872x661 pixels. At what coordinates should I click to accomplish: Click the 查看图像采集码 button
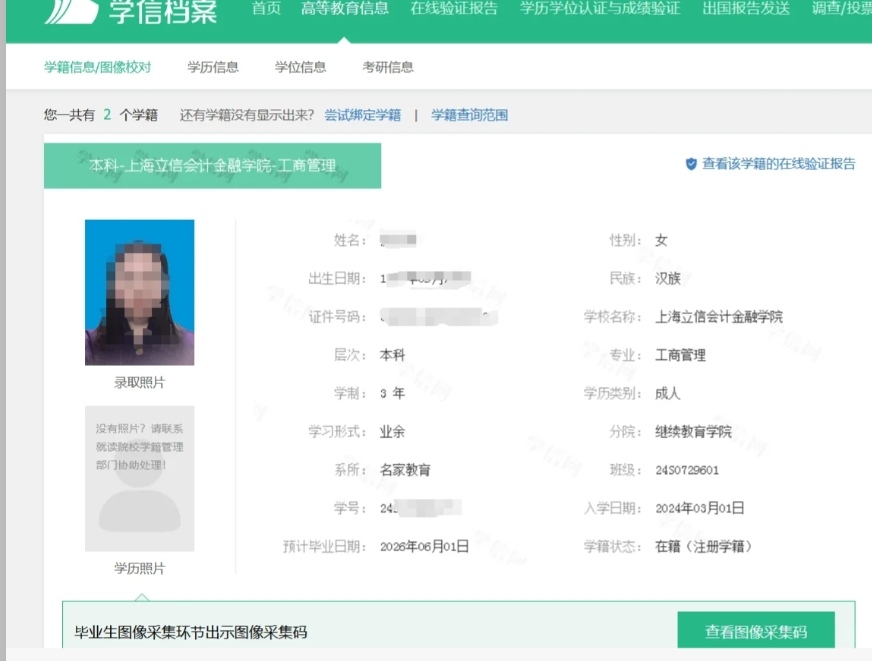[756, 630]
